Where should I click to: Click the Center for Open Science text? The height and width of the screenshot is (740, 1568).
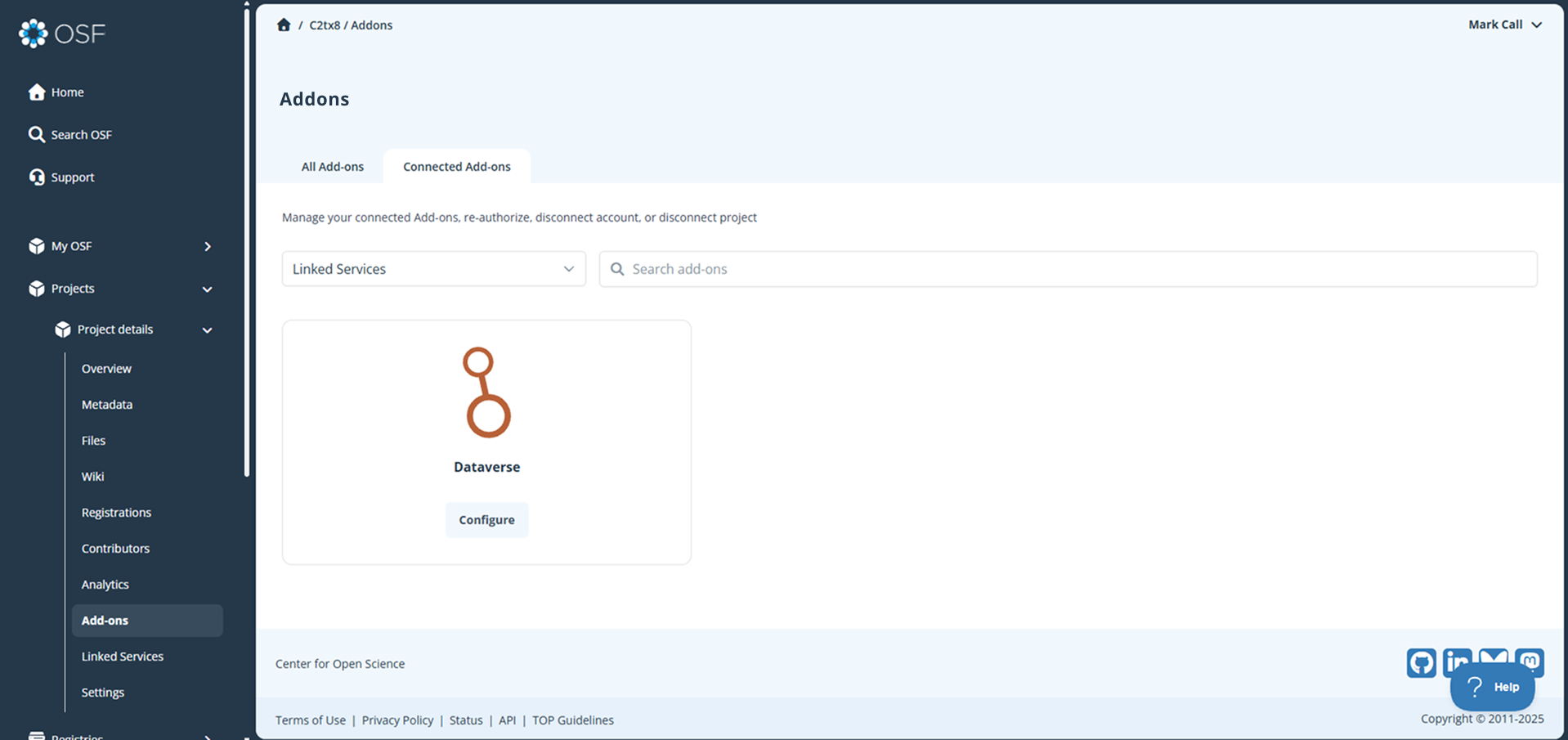tap(340, 664)
